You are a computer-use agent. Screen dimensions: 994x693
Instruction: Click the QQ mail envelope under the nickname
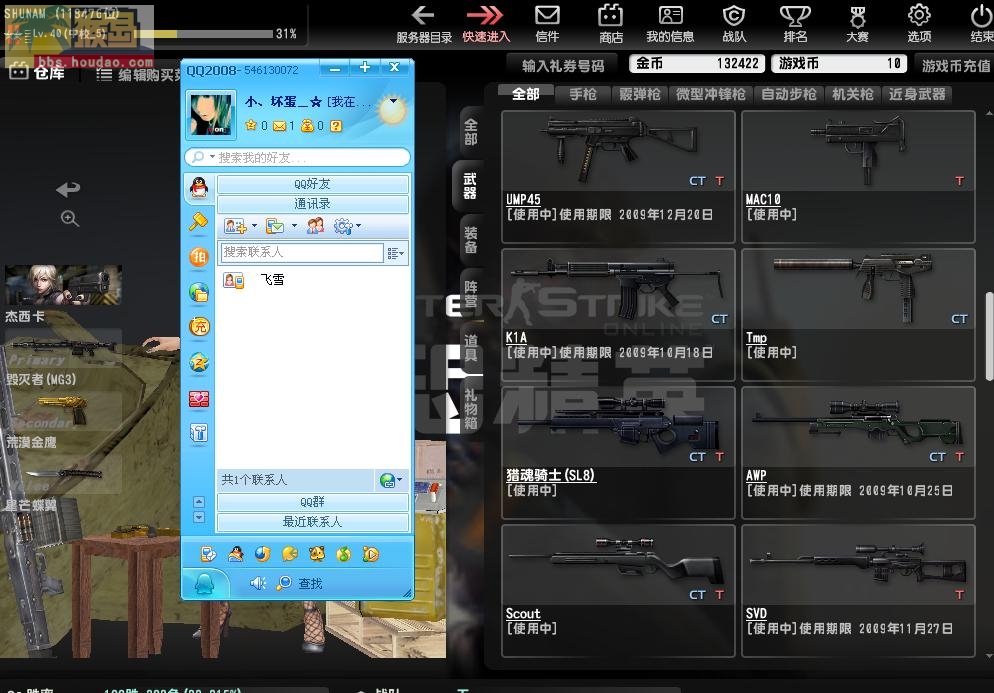tap(280, 126)
